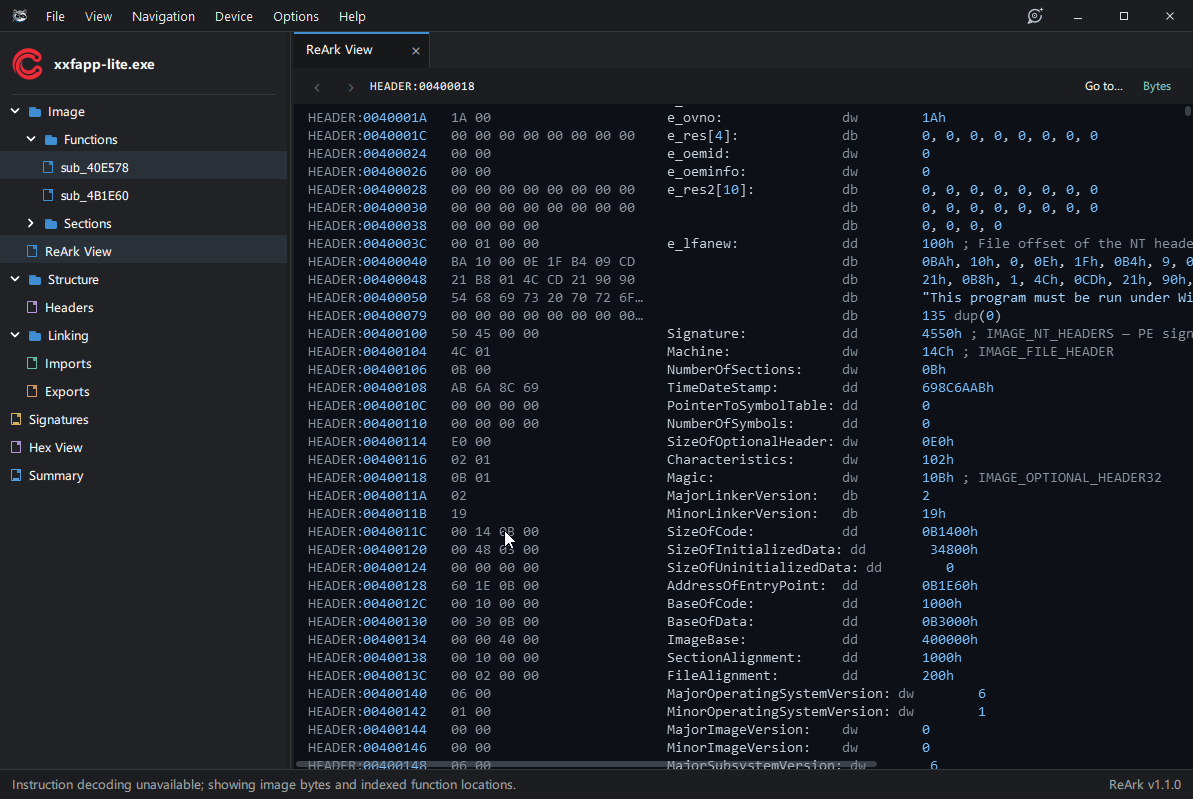Click the e_lfanew: field label

click(x=702, y=244)
